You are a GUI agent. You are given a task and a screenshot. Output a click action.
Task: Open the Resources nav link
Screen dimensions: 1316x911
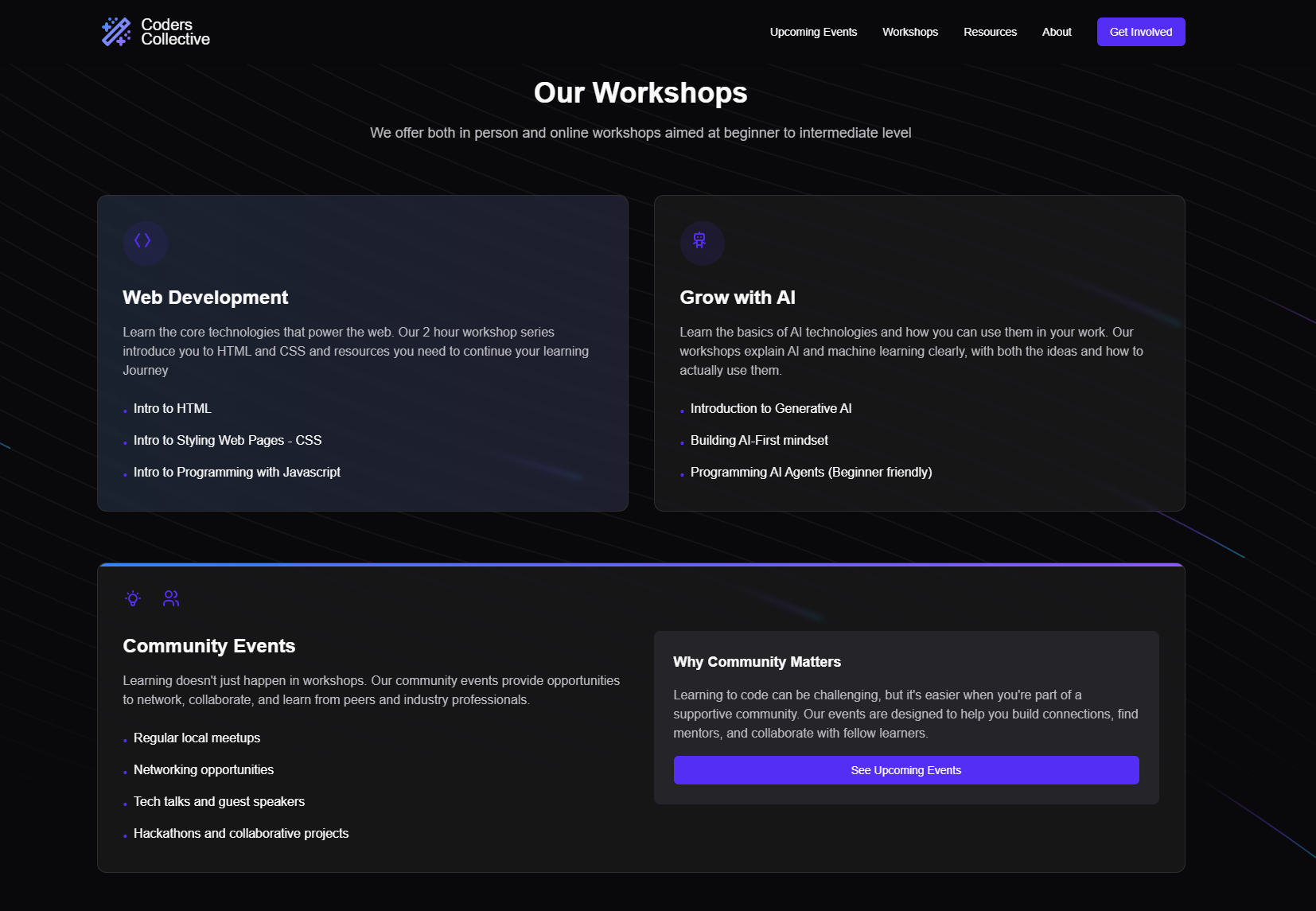[x=990, y=32]
